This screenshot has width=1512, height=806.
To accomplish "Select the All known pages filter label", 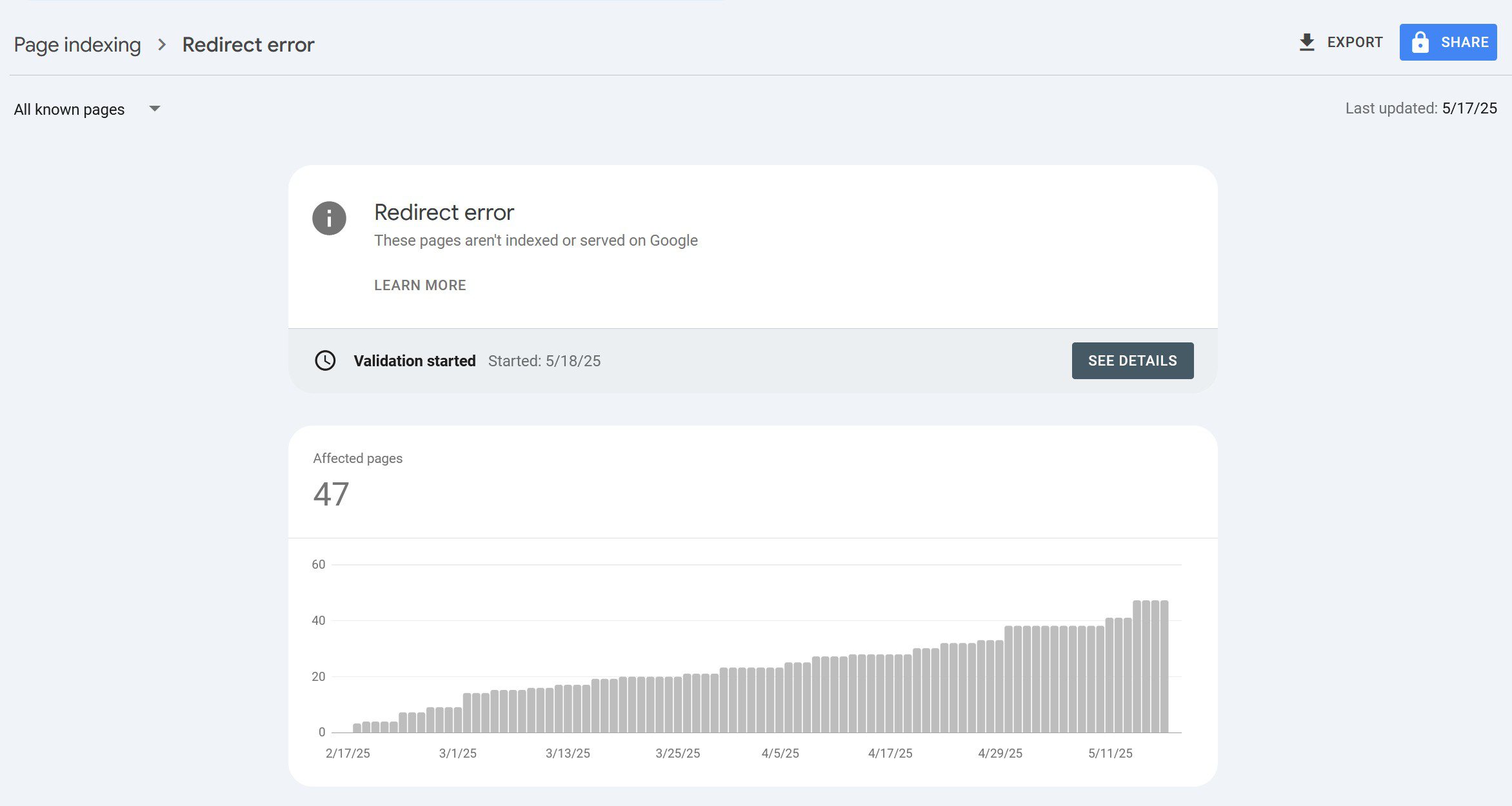I will pyautogui.click(x=69, y=110).
